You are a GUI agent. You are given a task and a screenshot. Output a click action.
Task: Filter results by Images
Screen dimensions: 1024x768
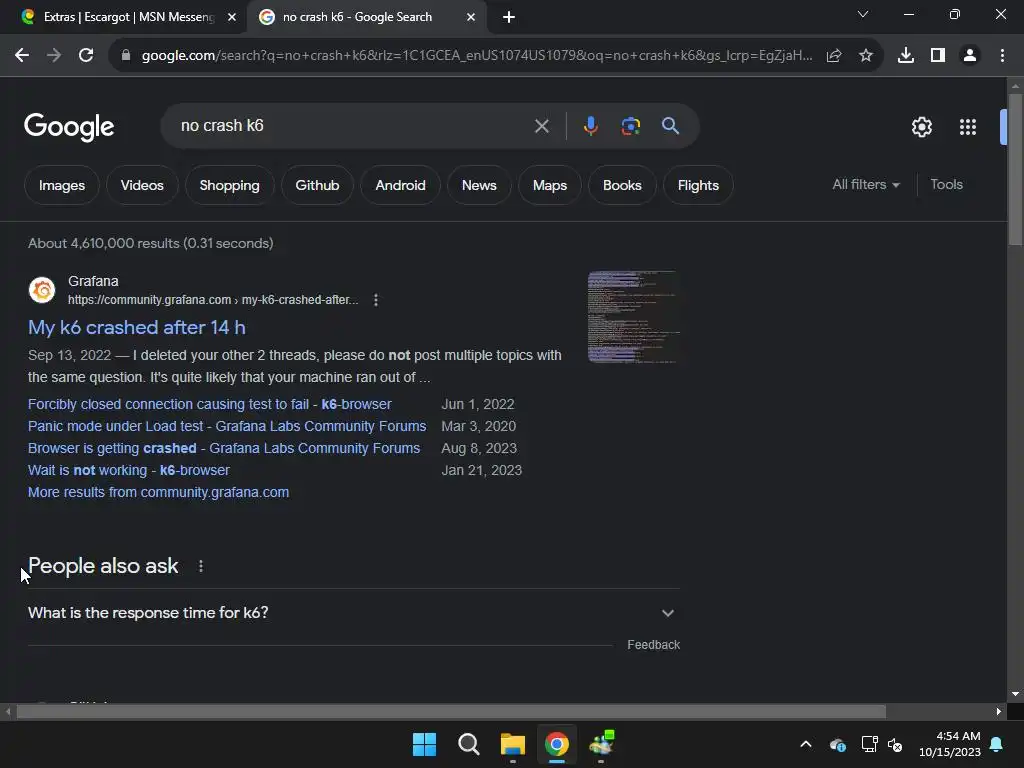pyautogui.click(x=61, y=185)
